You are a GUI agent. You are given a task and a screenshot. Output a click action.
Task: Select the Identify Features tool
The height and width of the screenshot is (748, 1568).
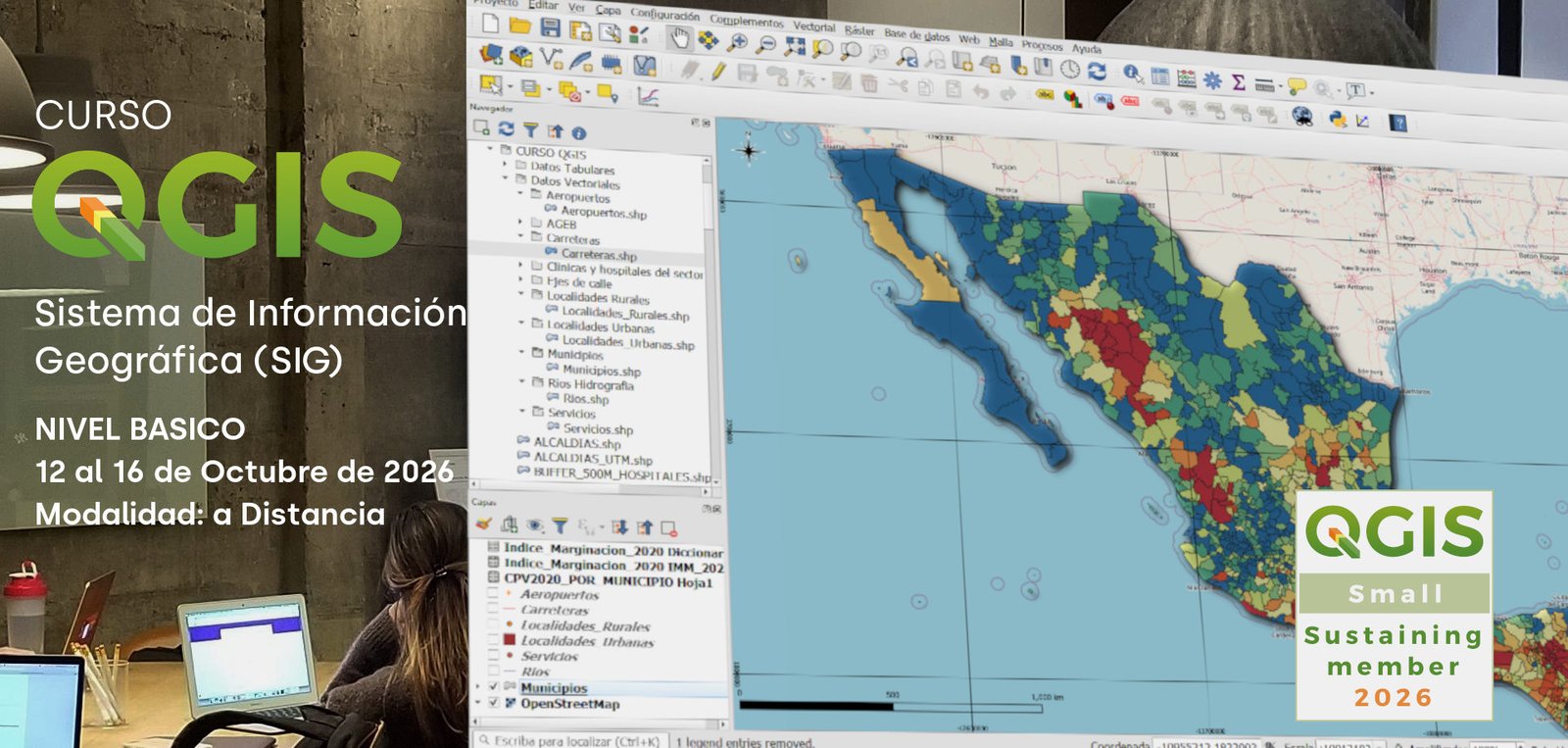1134,73
